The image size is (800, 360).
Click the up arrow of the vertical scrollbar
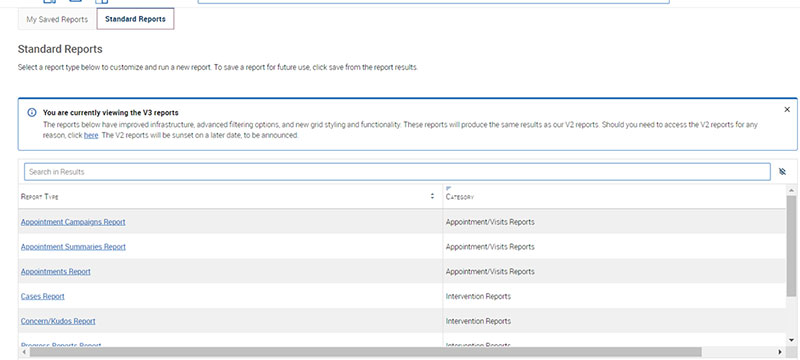pyautogui.click(x=791, y=190)
